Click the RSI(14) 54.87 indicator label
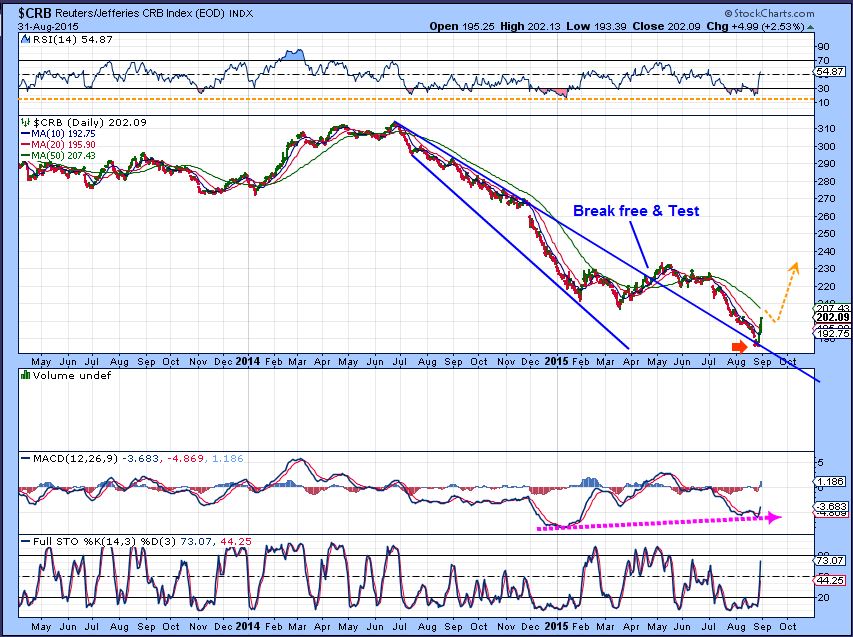 73,39
